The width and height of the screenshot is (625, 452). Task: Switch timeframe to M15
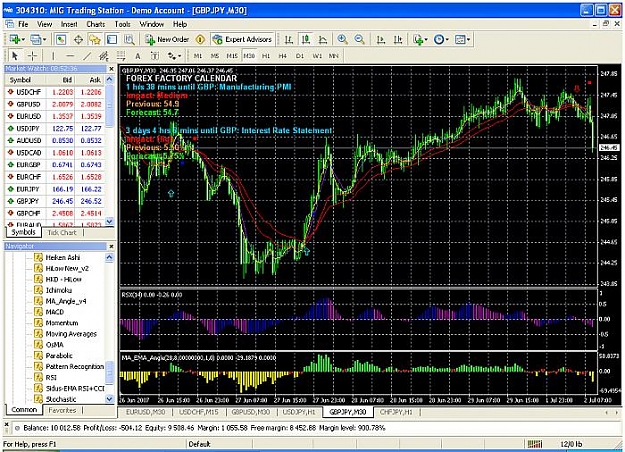tap(232, 56)
